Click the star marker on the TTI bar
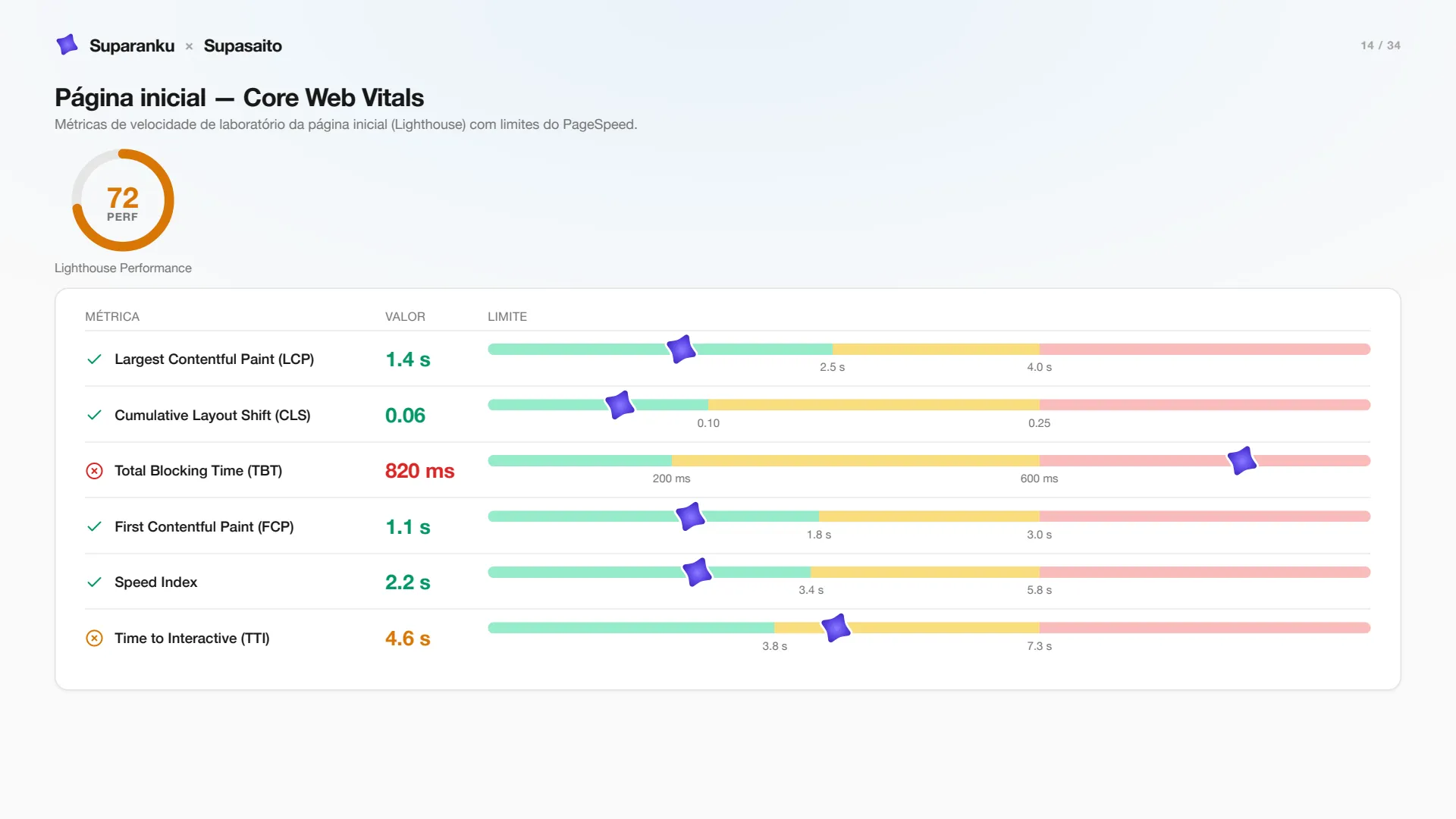The width and height of the screenshot is (1456, 819). click(x=836, y=628)
